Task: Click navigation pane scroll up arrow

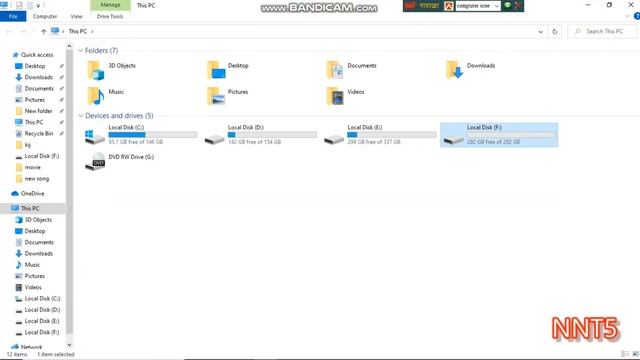Action: tap(69, 46)
